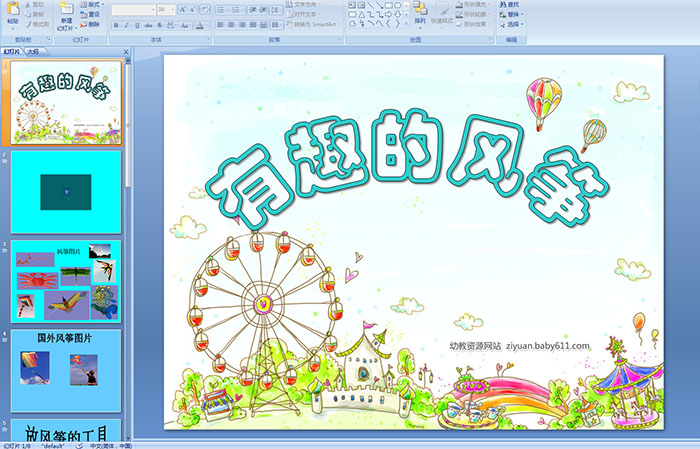Open the font color picker
This screenshot has height=449, width=700.
(x=205, y=24)
